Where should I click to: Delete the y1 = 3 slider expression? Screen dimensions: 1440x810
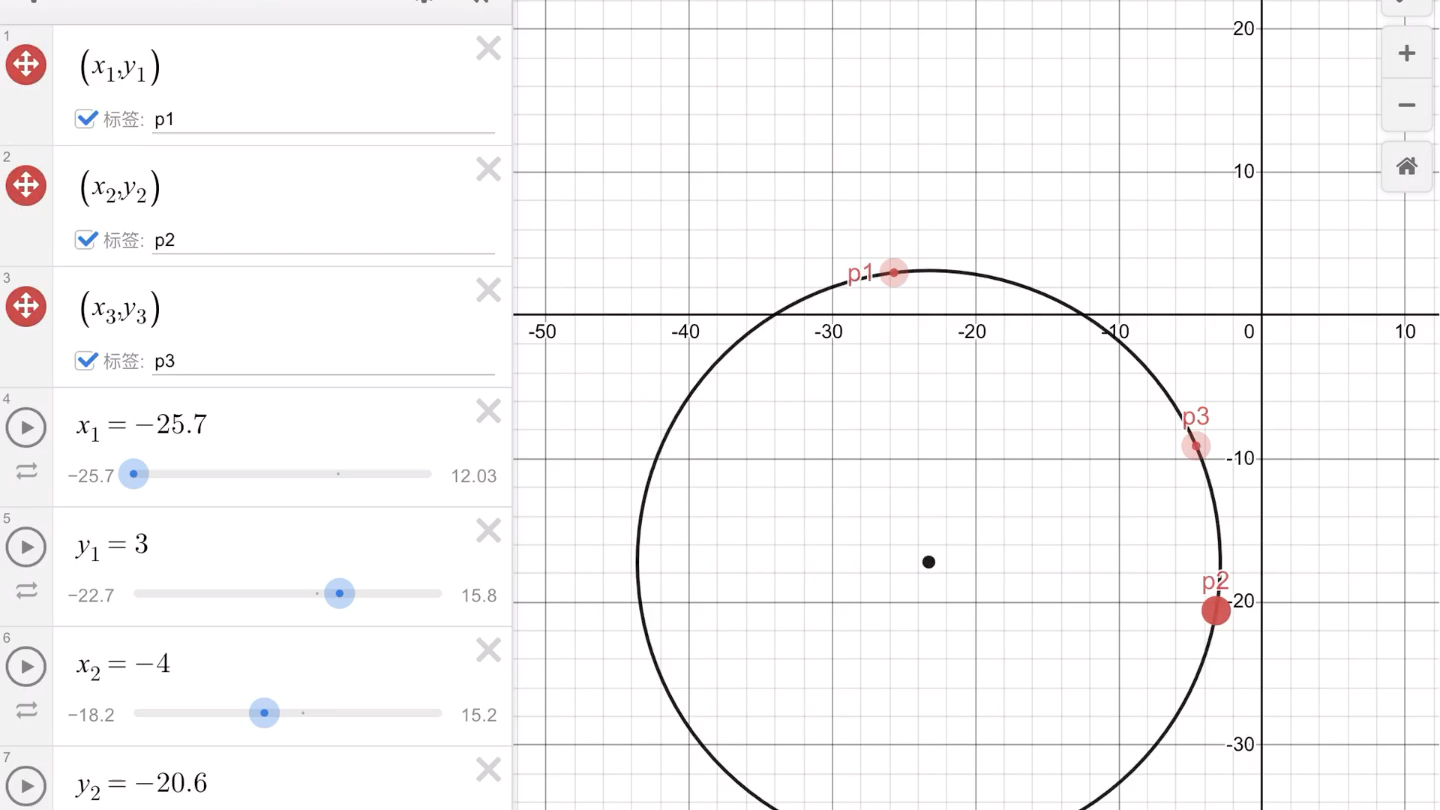pyautogui.click(x=488, y=531)
